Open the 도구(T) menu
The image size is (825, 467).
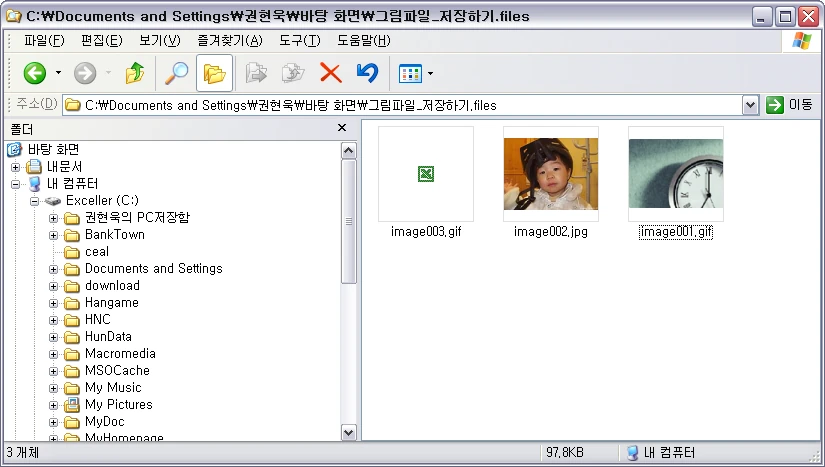coord(299,40)
